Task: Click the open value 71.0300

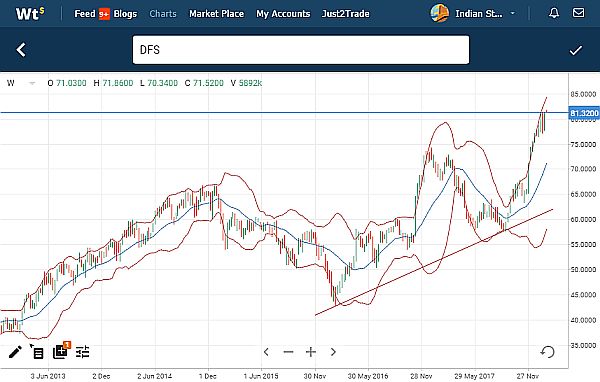Action: [x=71, y=83]
